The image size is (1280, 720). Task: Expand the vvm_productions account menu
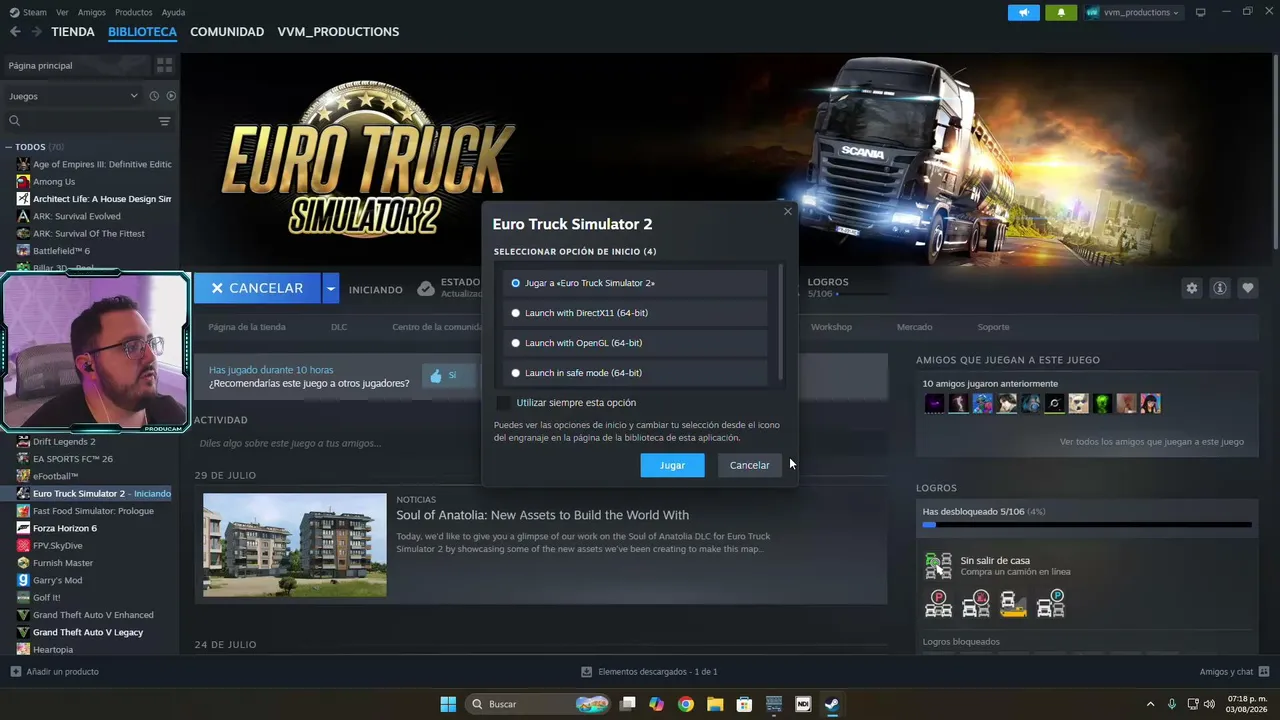click(1133, 12)
